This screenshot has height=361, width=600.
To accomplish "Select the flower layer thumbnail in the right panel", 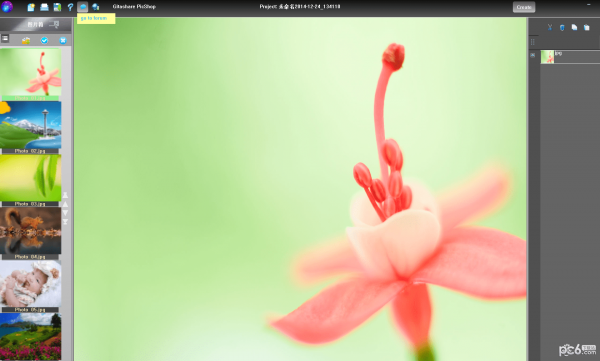I will point(547,57).
